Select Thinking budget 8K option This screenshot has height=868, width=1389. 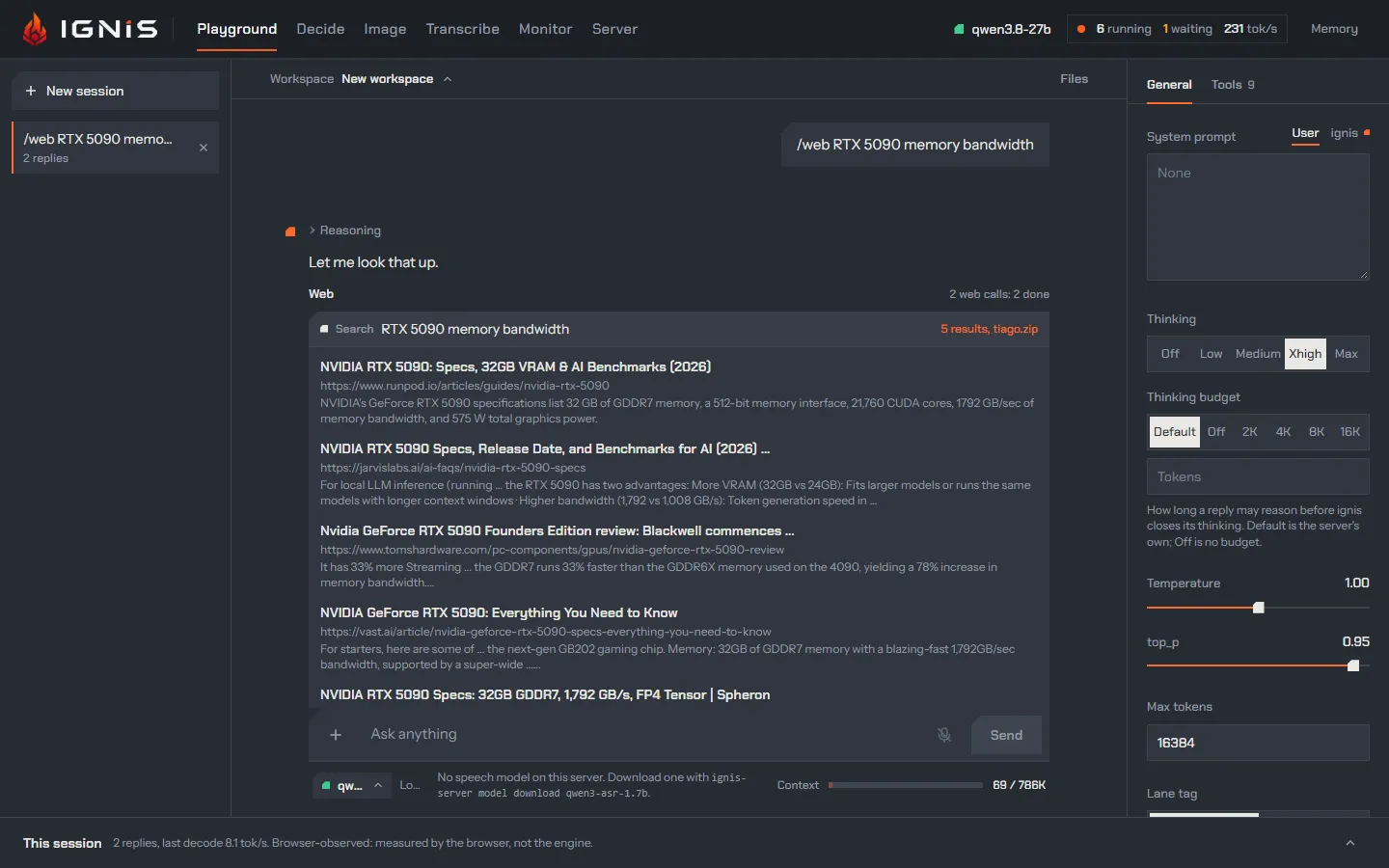coord(1317,432)
